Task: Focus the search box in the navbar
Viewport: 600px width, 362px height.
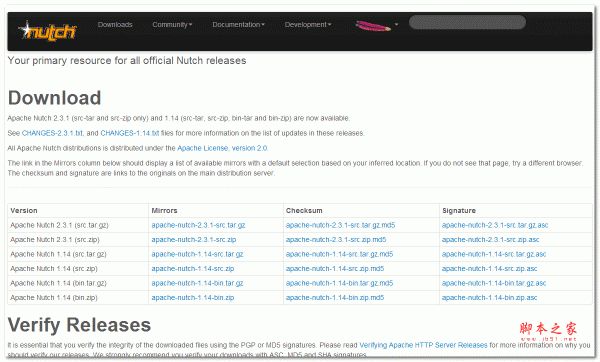Action: coord(467,22)
